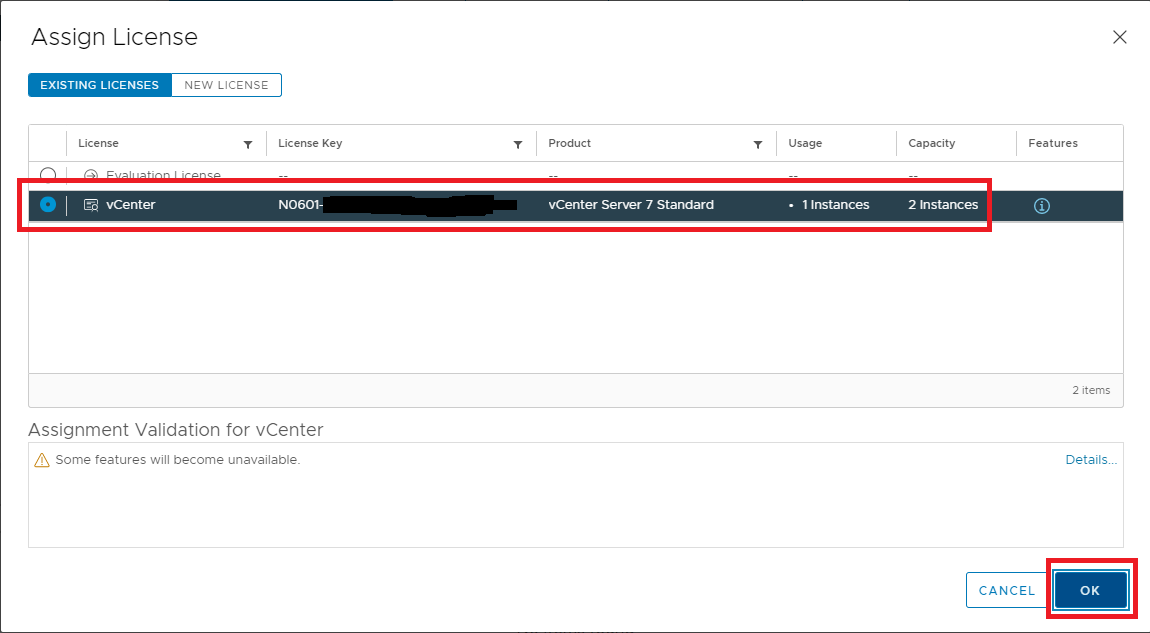Click the Evaluation License row icon
The width and height of the screenshot is (1150, 633).
pyautogui.click(x=91, y=175)
